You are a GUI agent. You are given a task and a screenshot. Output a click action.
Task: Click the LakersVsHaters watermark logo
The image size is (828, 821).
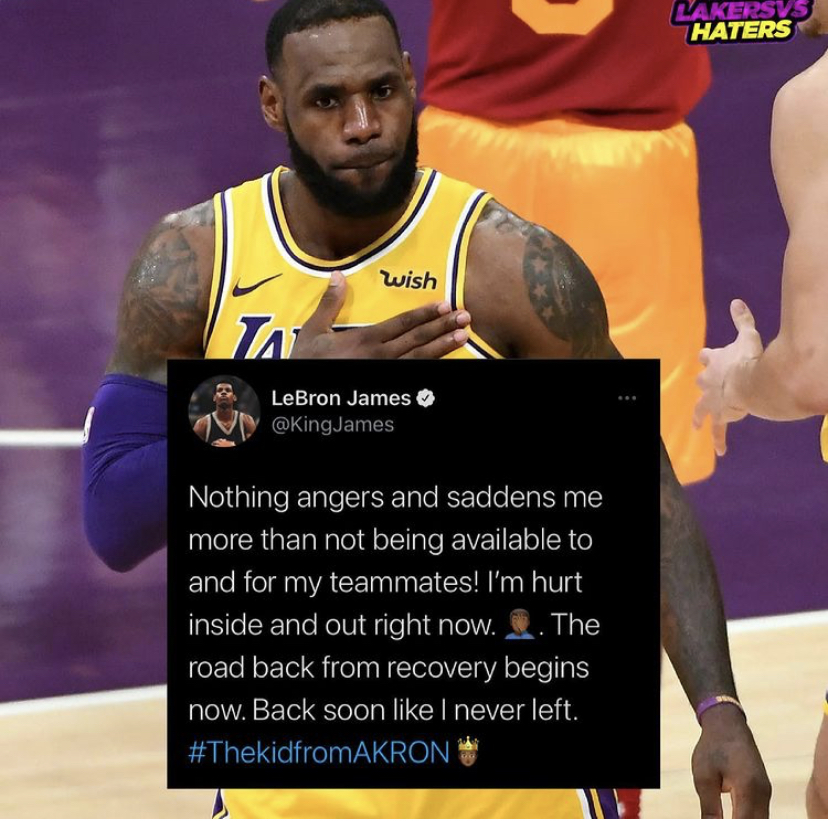(739, 20)
